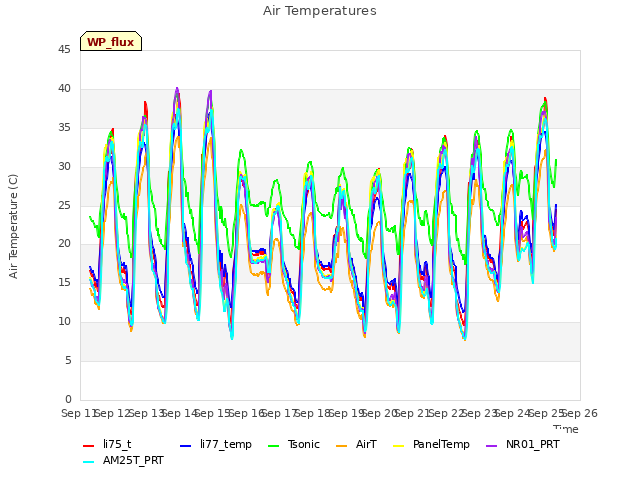This screenshot has width=640, height=480.
Task: Click the Sep 16 x-axis tick label
Action: 246,413
